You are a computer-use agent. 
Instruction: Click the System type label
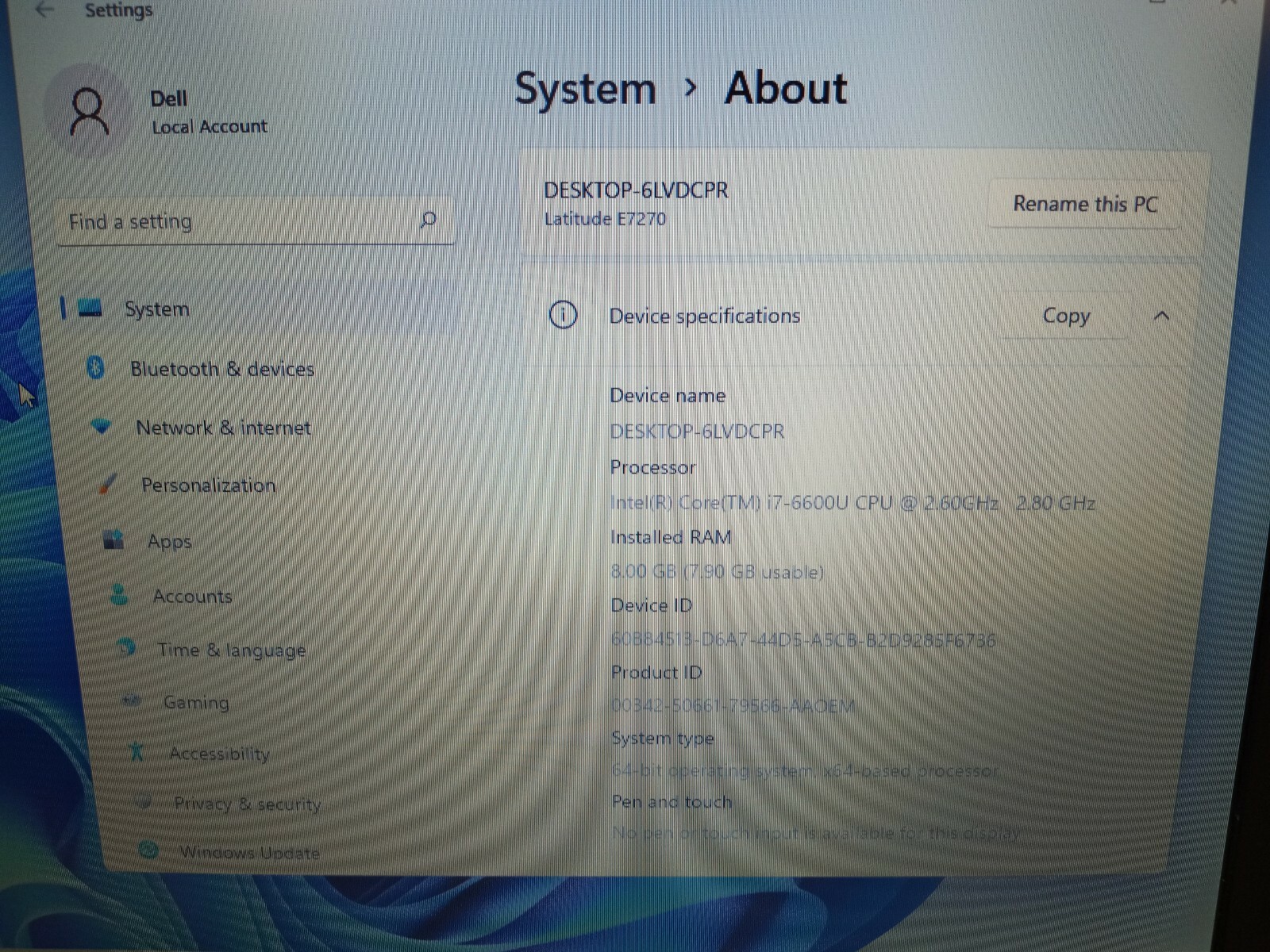pyautogui.click(x=663, y=739)
